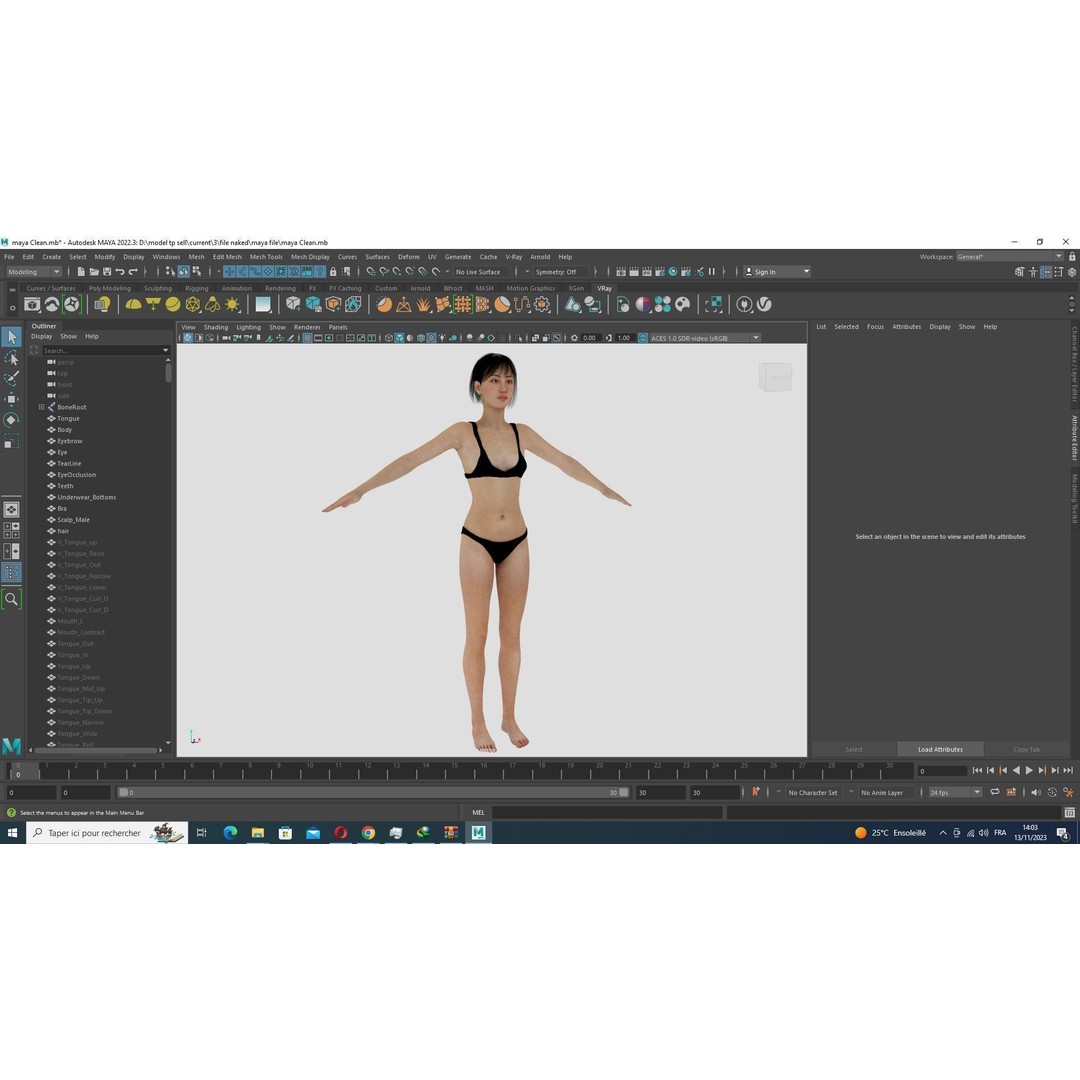
Task: Open the viewport Shading menu
Action: (x=216, y=327)
